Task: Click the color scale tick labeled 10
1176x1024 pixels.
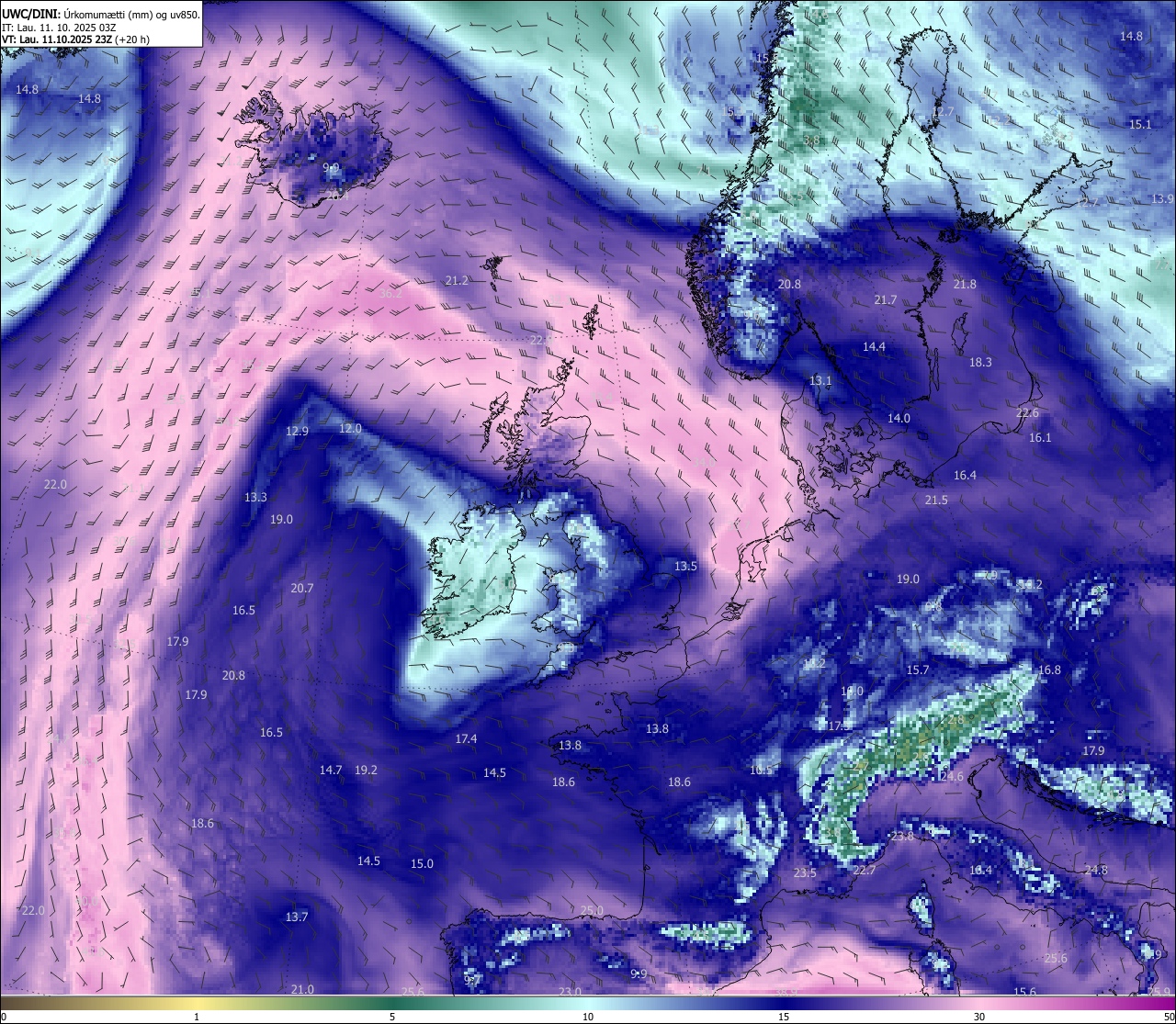Action: pos(588,1017)
